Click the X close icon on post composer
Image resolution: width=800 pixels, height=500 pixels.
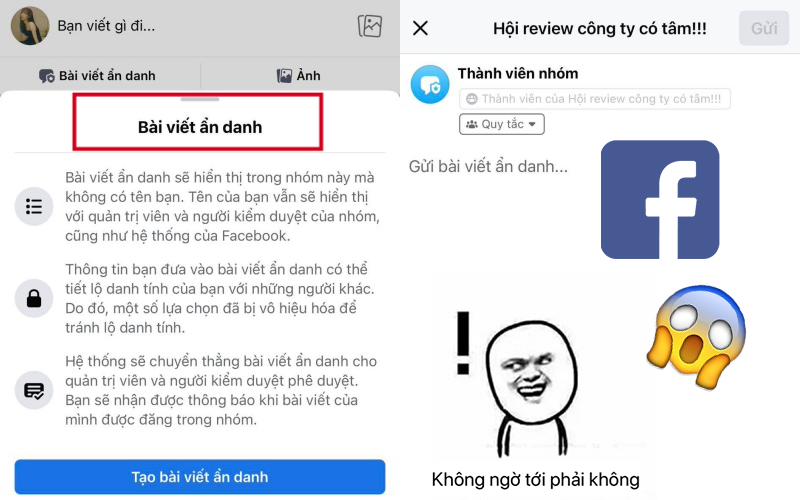pos(420,28)
